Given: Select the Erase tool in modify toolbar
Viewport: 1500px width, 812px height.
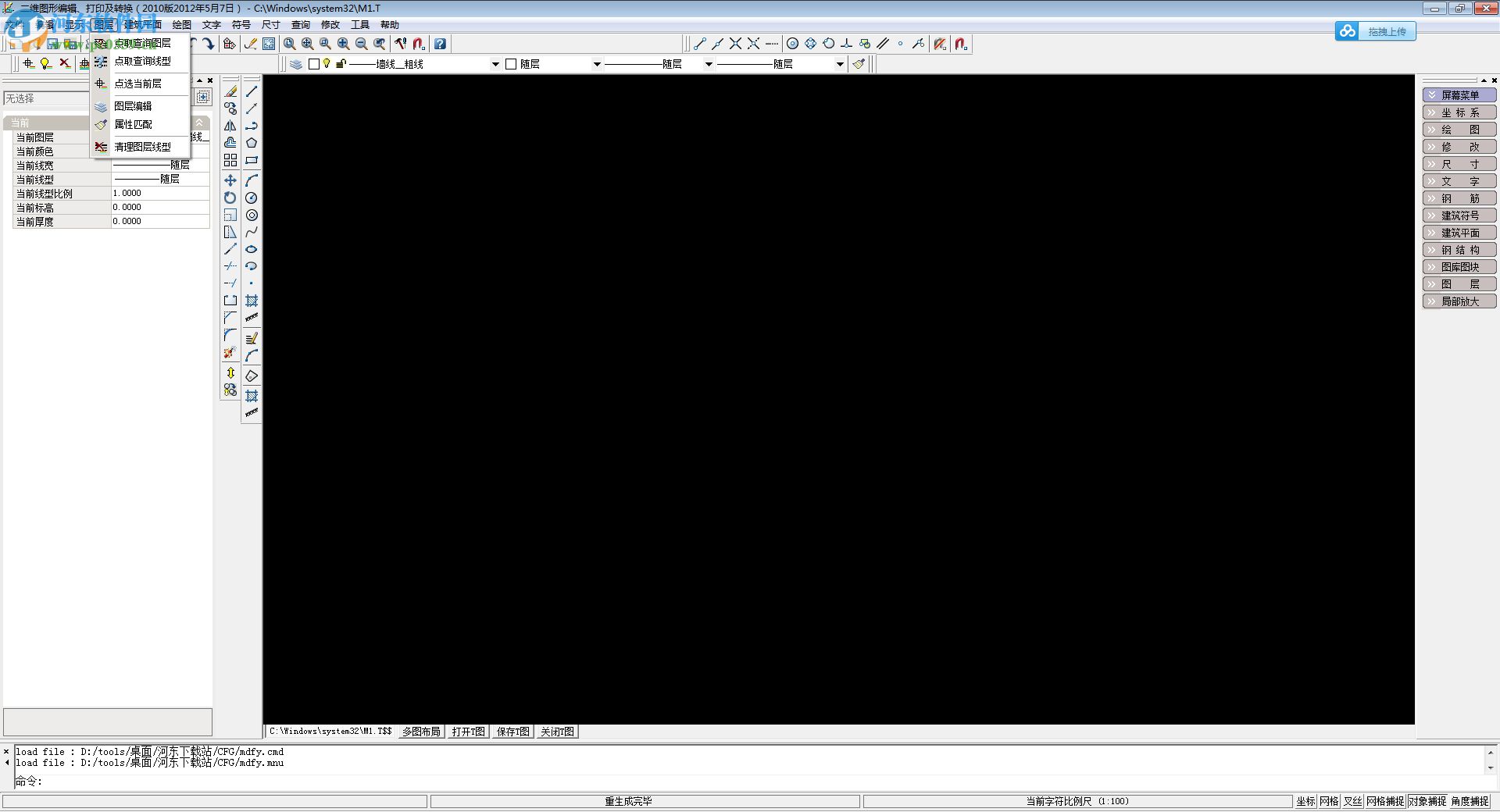Looking at the screenshot, I should [x=230, y=91].
